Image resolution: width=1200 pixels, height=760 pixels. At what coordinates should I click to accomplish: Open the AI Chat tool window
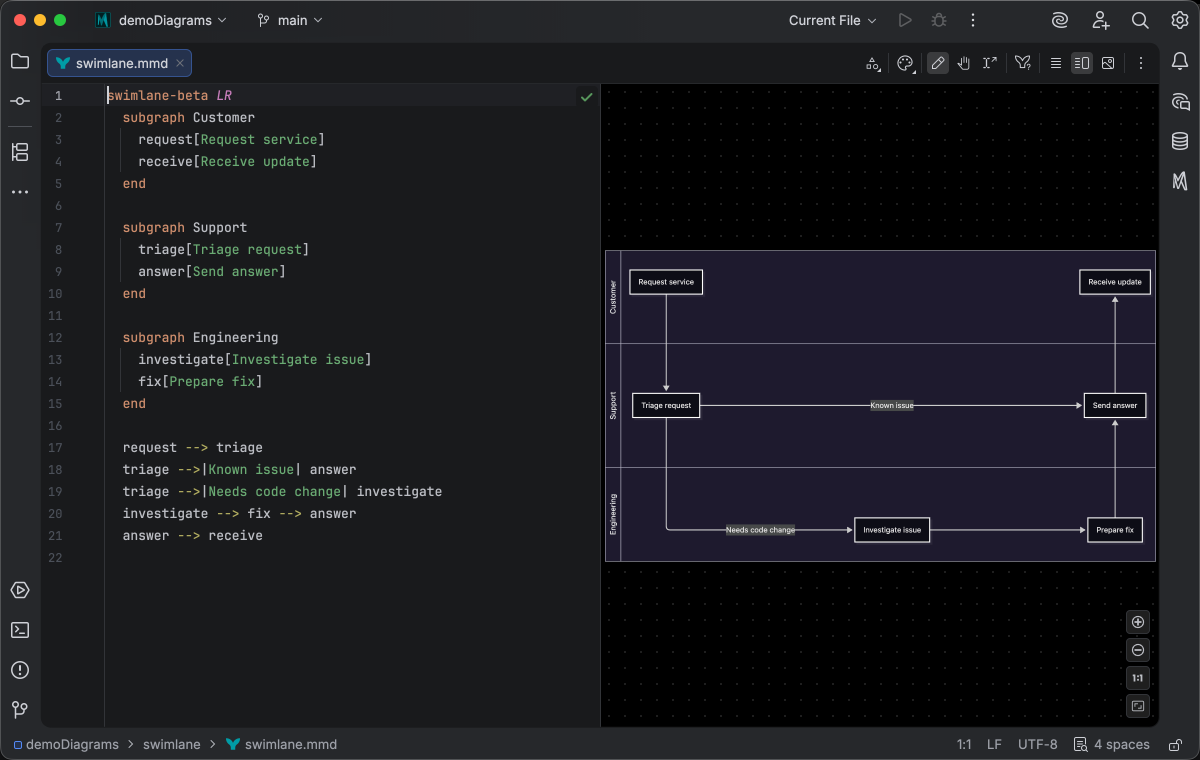[1180, 101]
